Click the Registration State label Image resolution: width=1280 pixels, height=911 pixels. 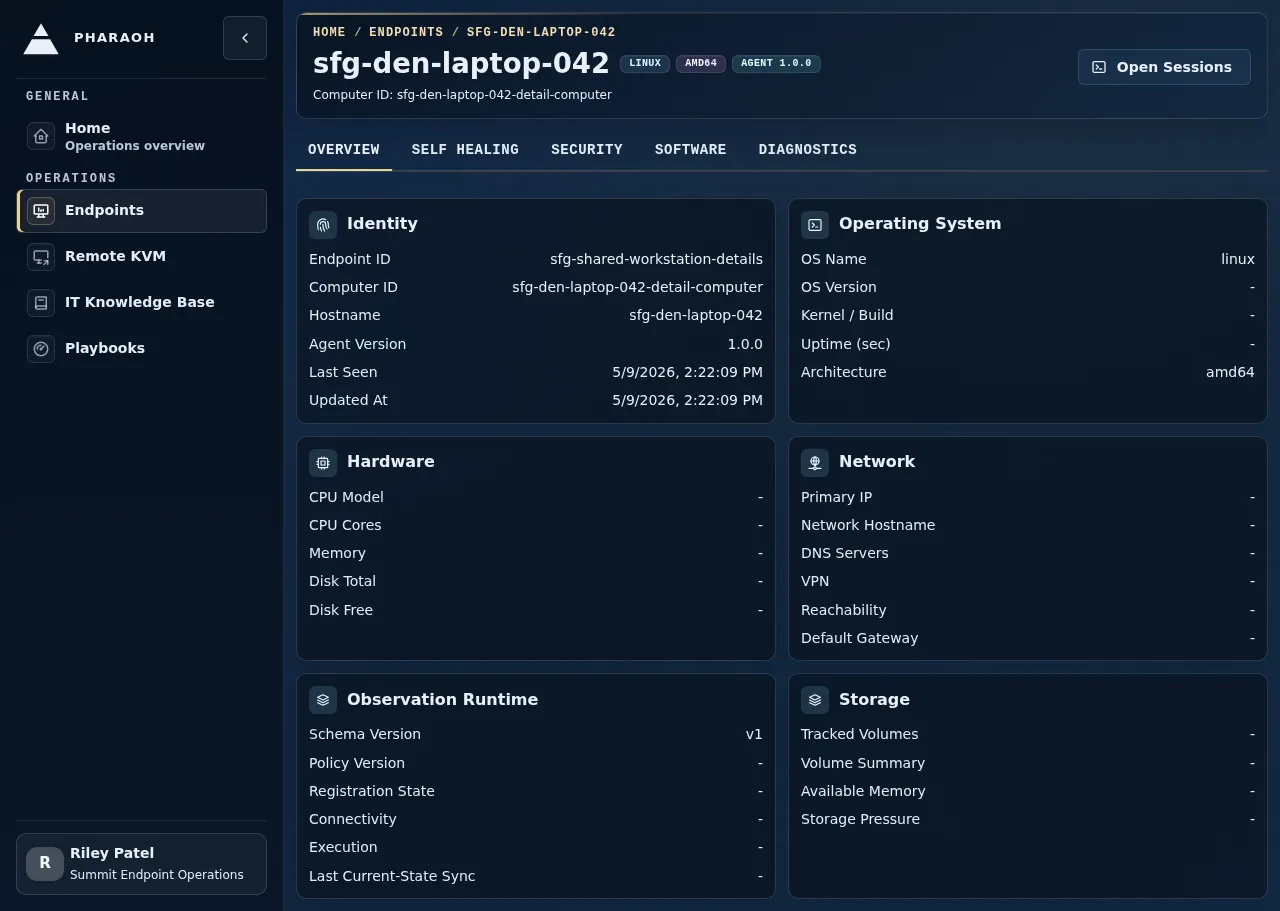pos(372,791)
